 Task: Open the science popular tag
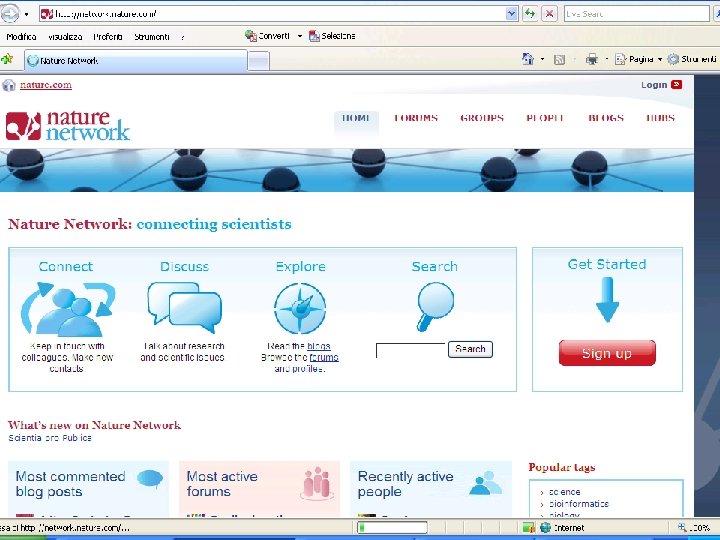[x=564, y=492]
